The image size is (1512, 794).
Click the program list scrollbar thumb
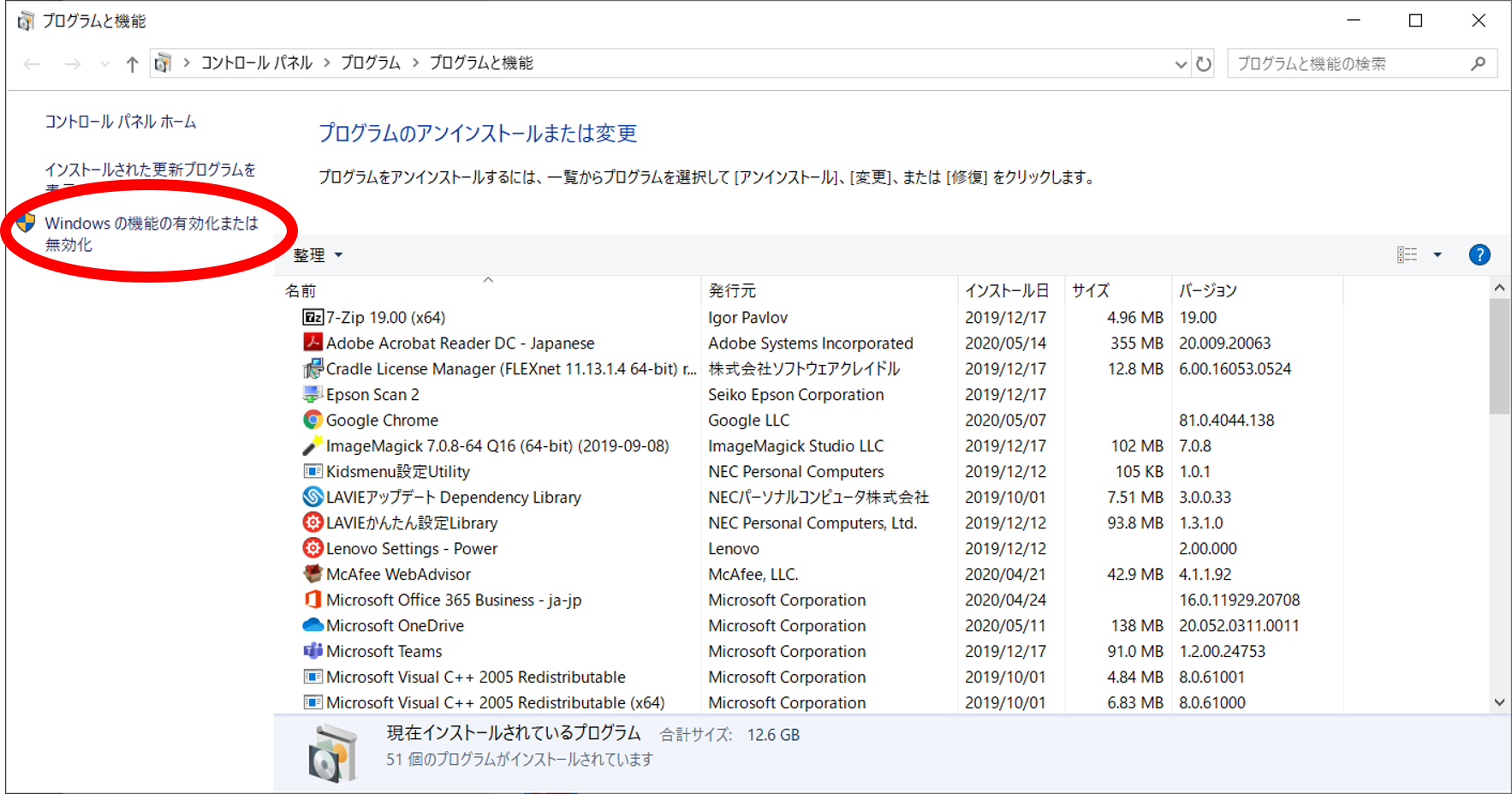pyautogui.click(x=1499, y=356)
